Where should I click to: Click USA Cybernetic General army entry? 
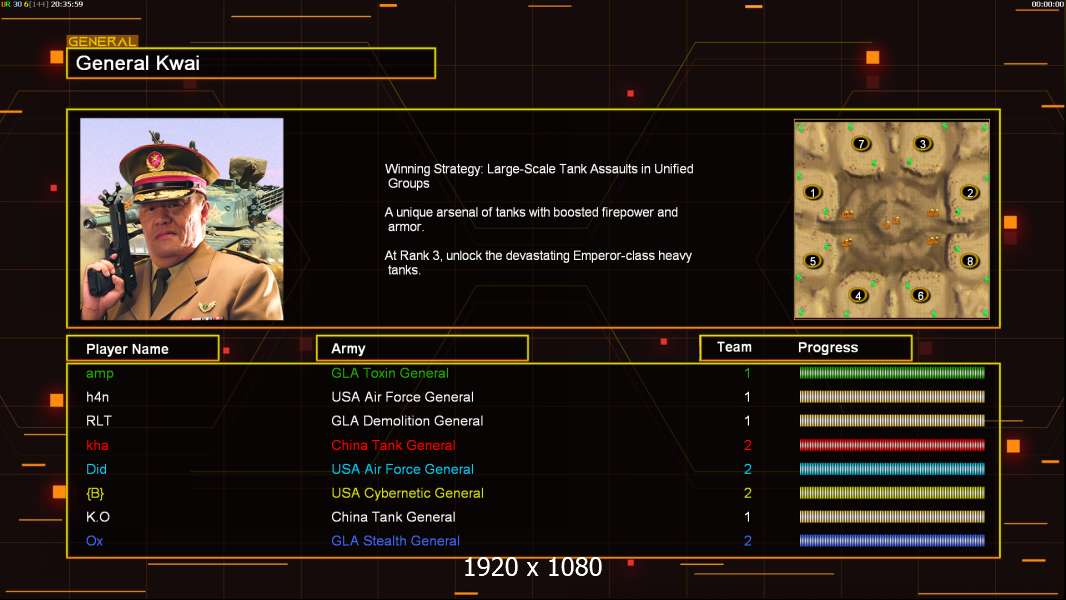tap(407, 493)
